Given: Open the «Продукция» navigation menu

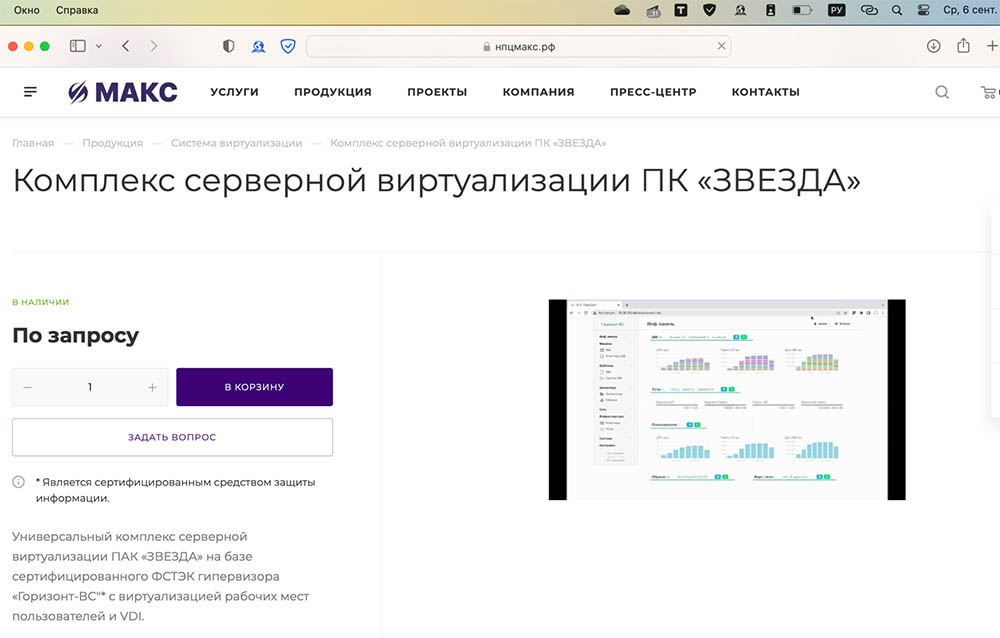Looking at the screenshot, I should click(332, 92).
